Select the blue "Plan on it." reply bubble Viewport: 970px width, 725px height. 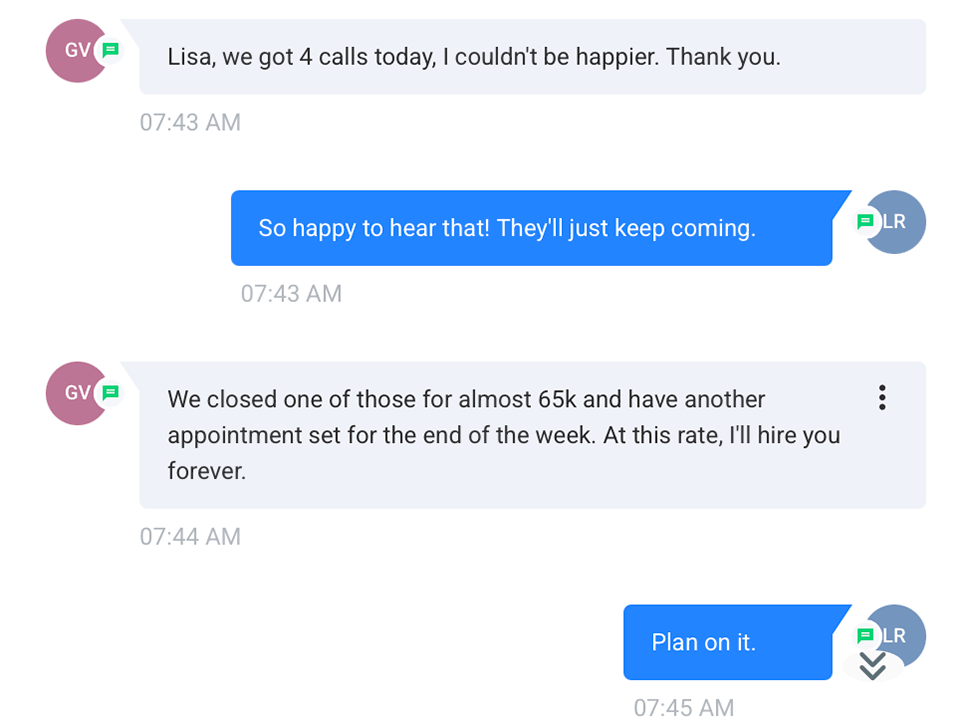[703, 642]
